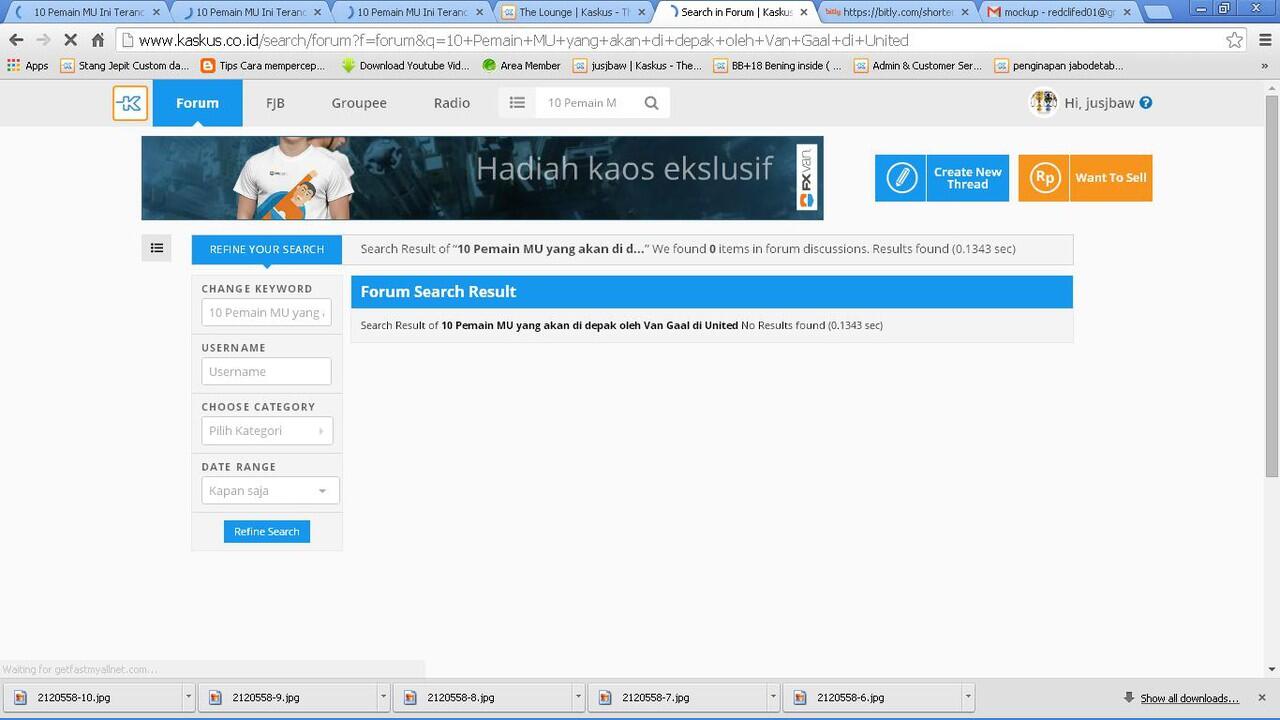This screenshot has width=1280, height=720.
Task: Stop loading the page
Action: coord(71,40)
